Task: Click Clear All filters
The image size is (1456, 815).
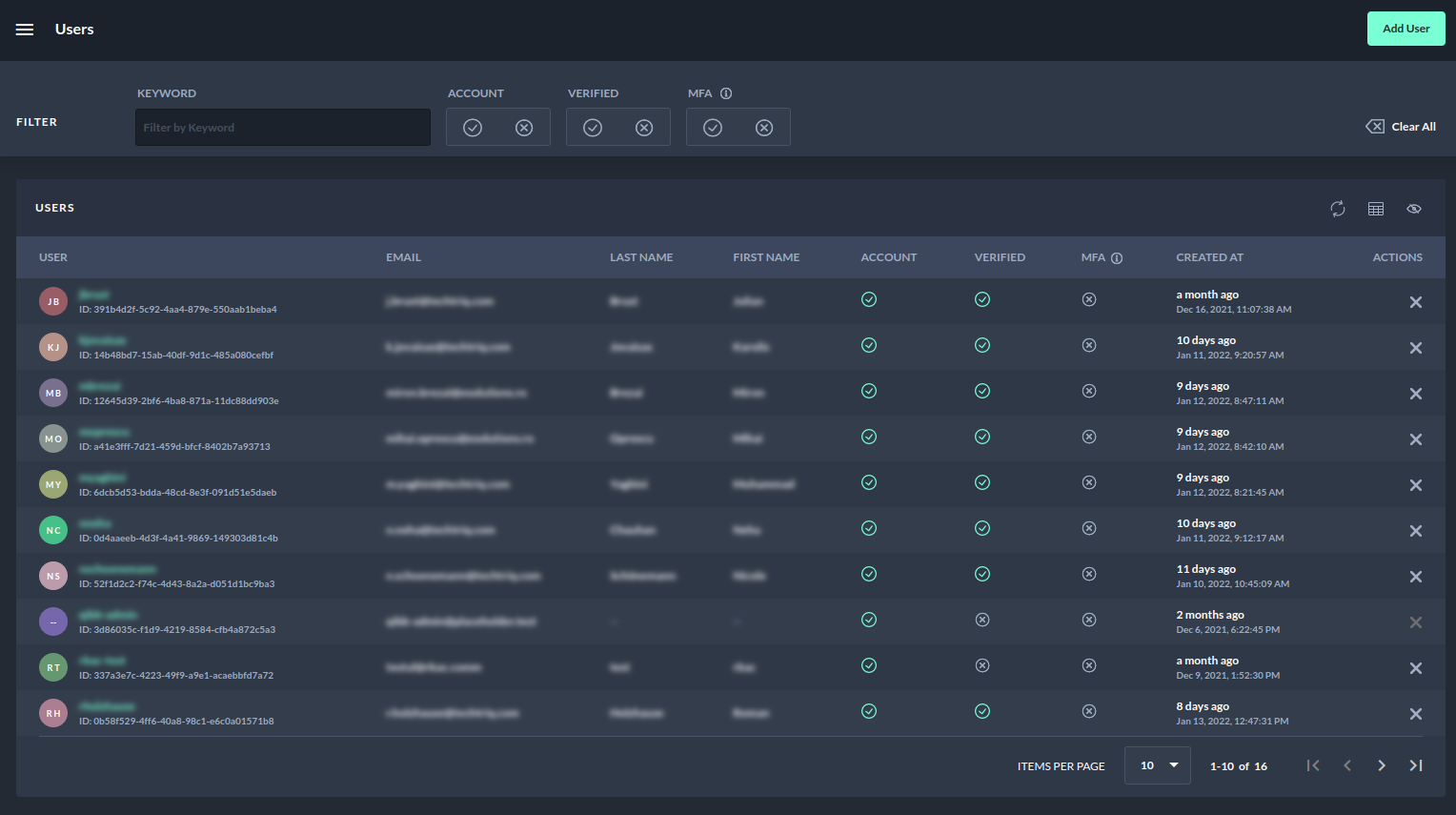Action: click(x=1401, y=127)
